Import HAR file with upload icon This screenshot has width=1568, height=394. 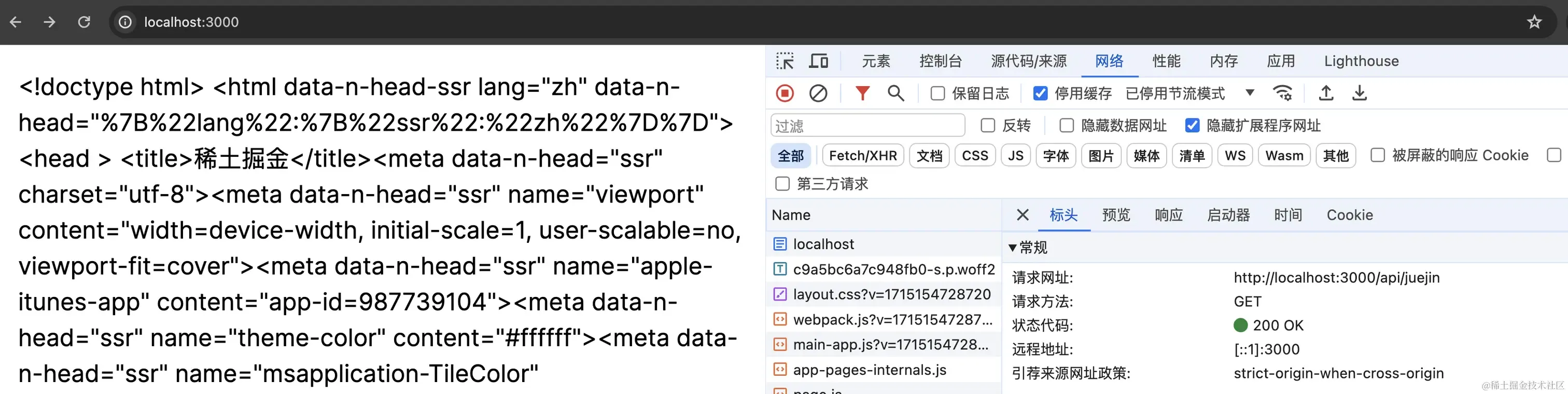[x=1326, y=93]
